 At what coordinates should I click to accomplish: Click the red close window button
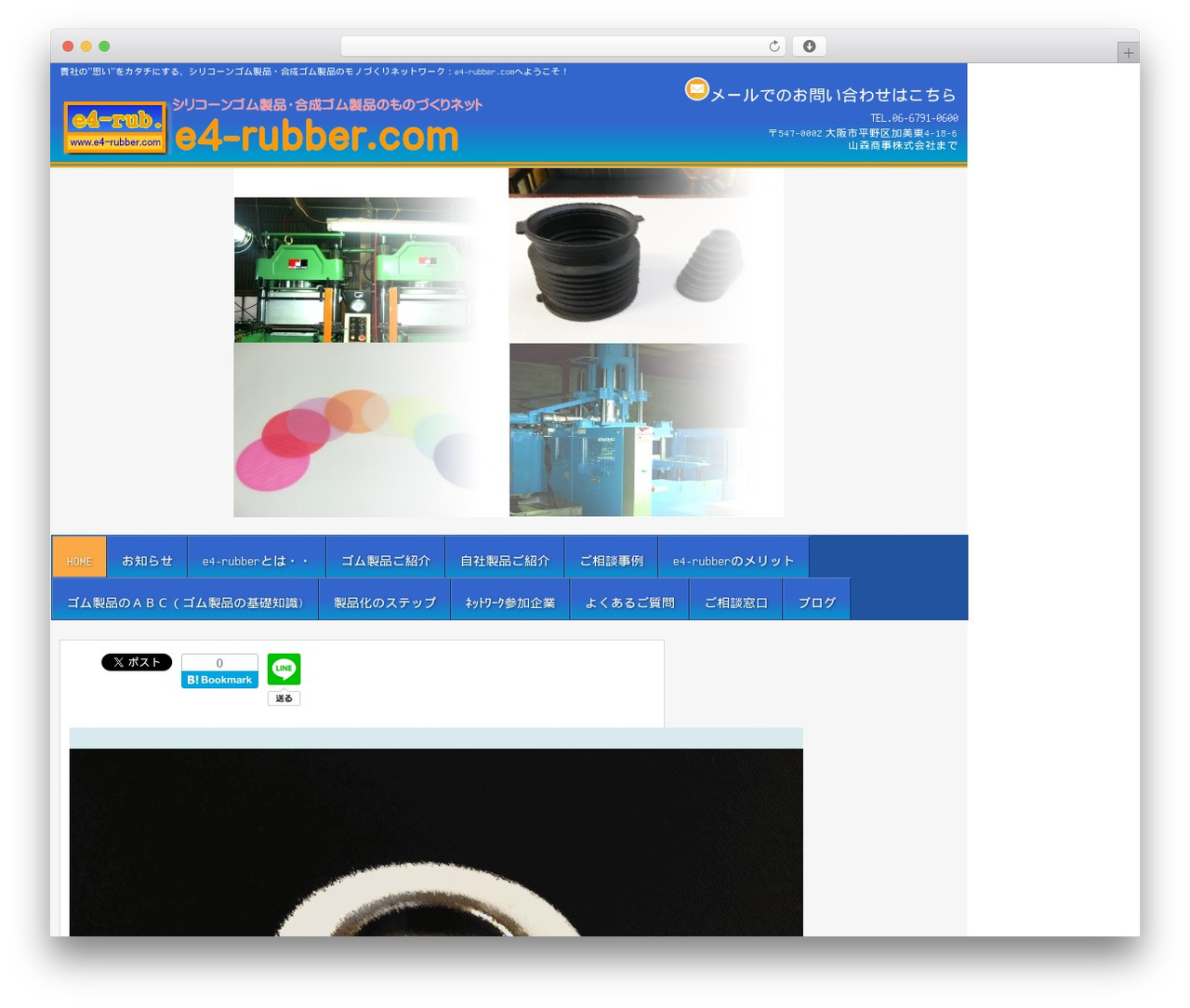pyautogui.click(x=68, y=46)
